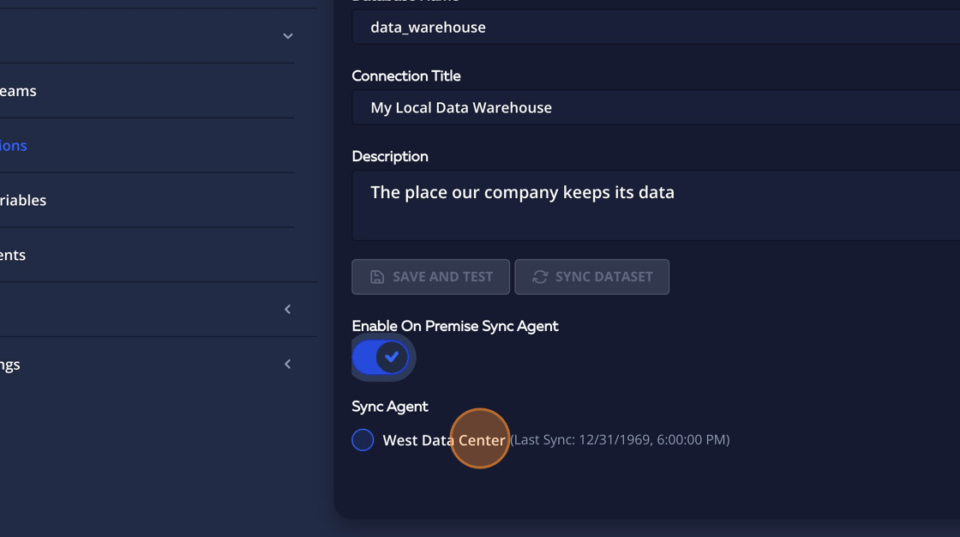Screen dimensions: 960x537
Task: Select the West Data Center radio button
Action: [x=363, y=440]
